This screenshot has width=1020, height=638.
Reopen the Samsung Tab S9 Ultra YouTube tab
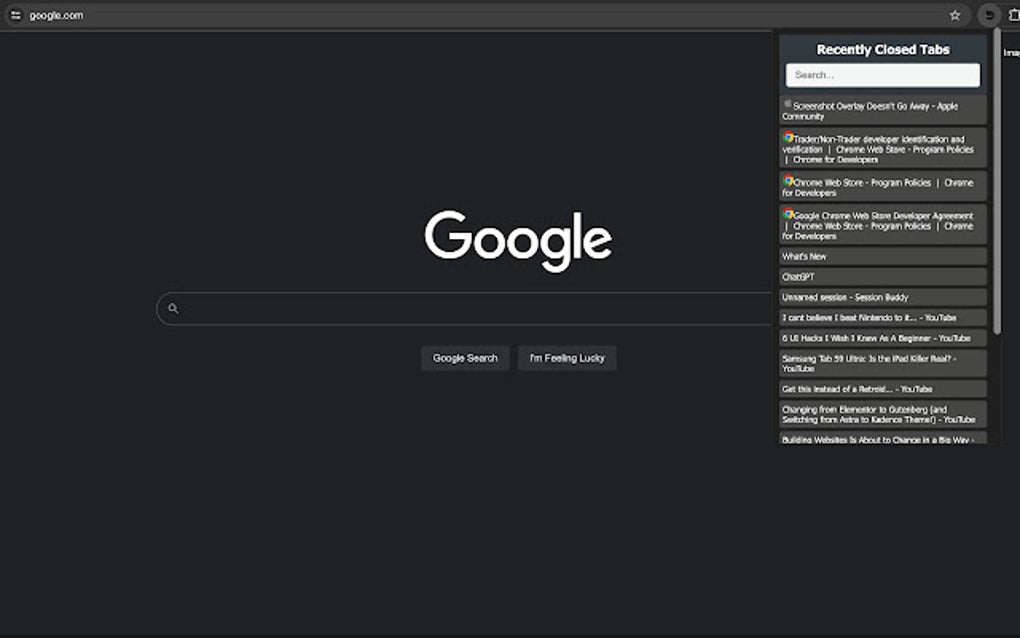coord(883,363)
